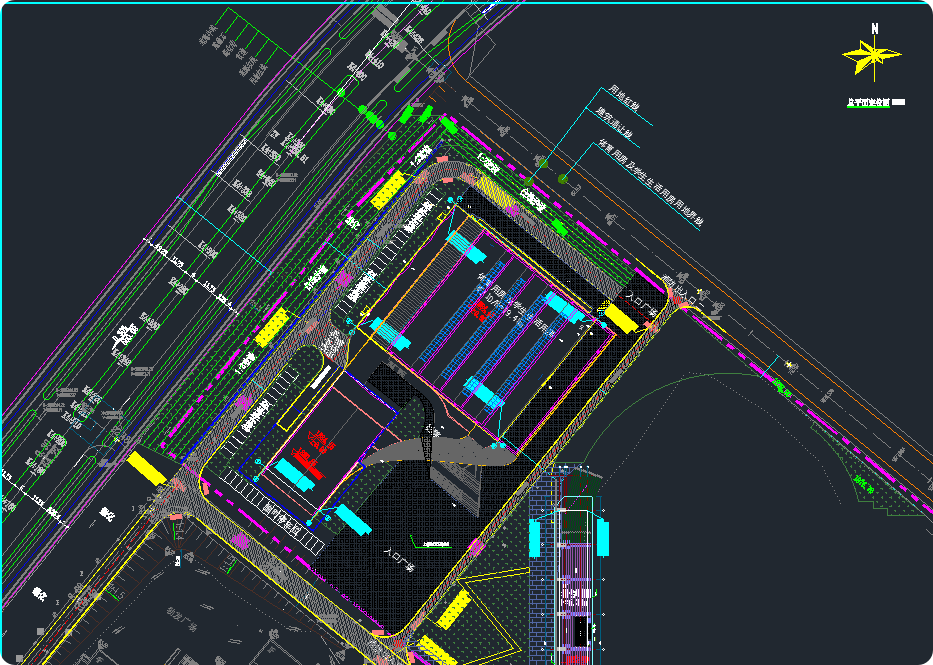This screenshot has height=665, width=933.
Task: Select the drawing title text below the compass
Action: click(x=869, y=102)
